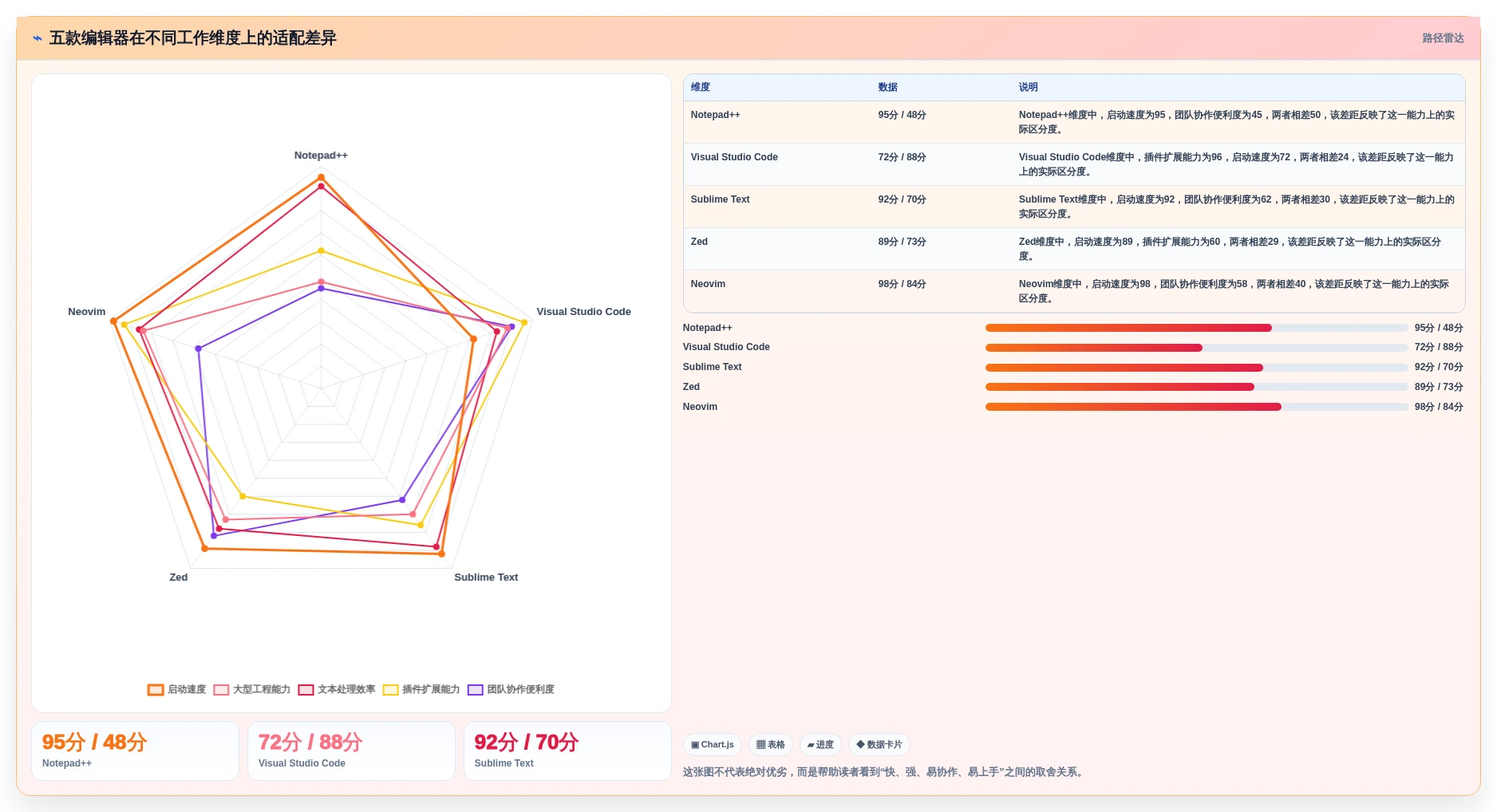
Task: Select the Notepad++ table row name
Action: pyautogui.click(x=716, y=115)
